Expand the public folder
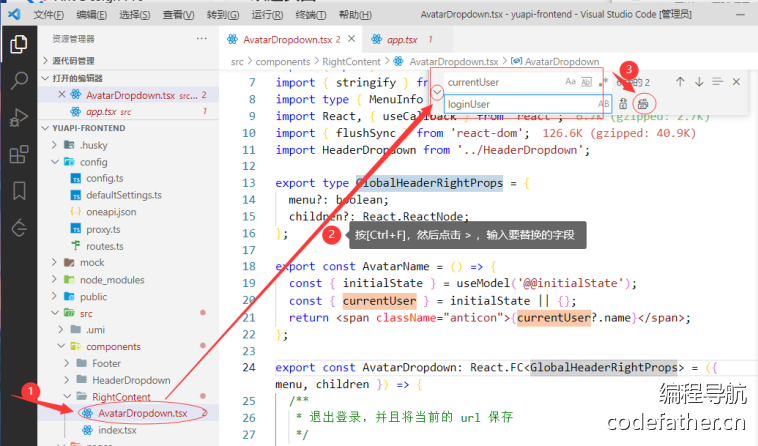 (54, 296)
